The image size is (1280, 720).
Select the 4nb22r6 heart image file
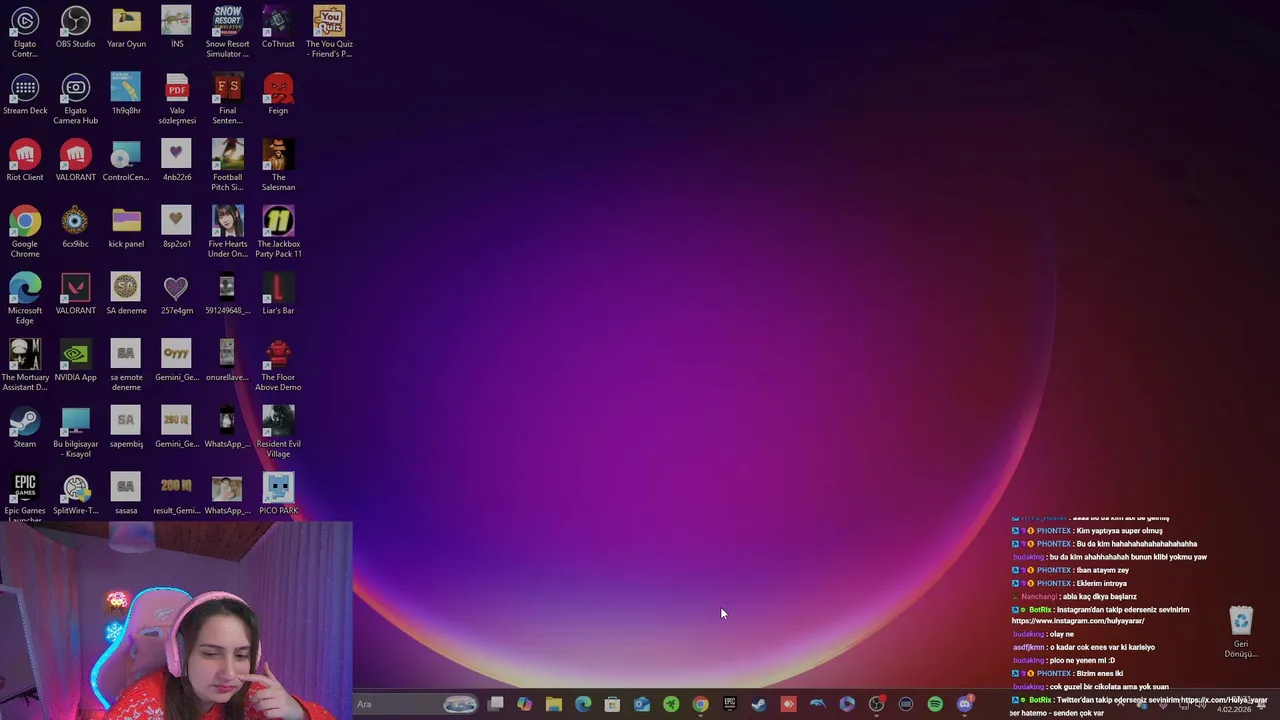(x=177, y=162)
